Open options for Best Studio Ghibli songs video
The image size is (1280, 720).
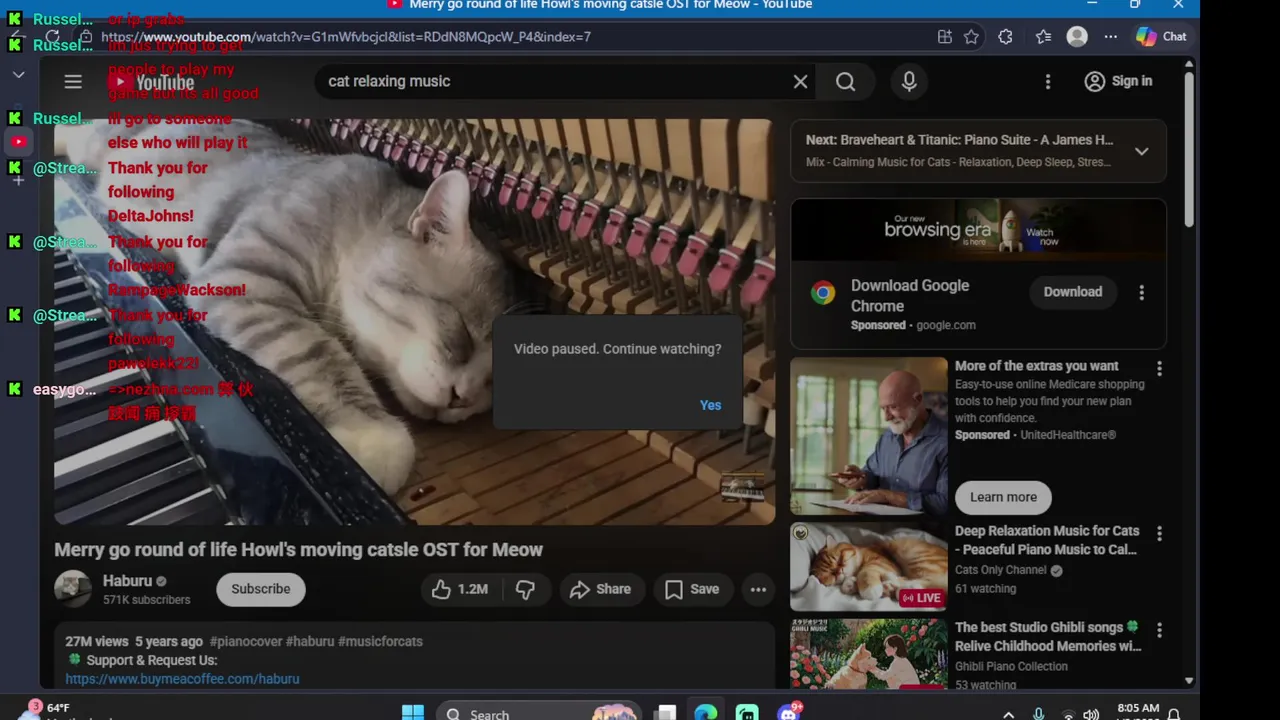(1159, 630)
